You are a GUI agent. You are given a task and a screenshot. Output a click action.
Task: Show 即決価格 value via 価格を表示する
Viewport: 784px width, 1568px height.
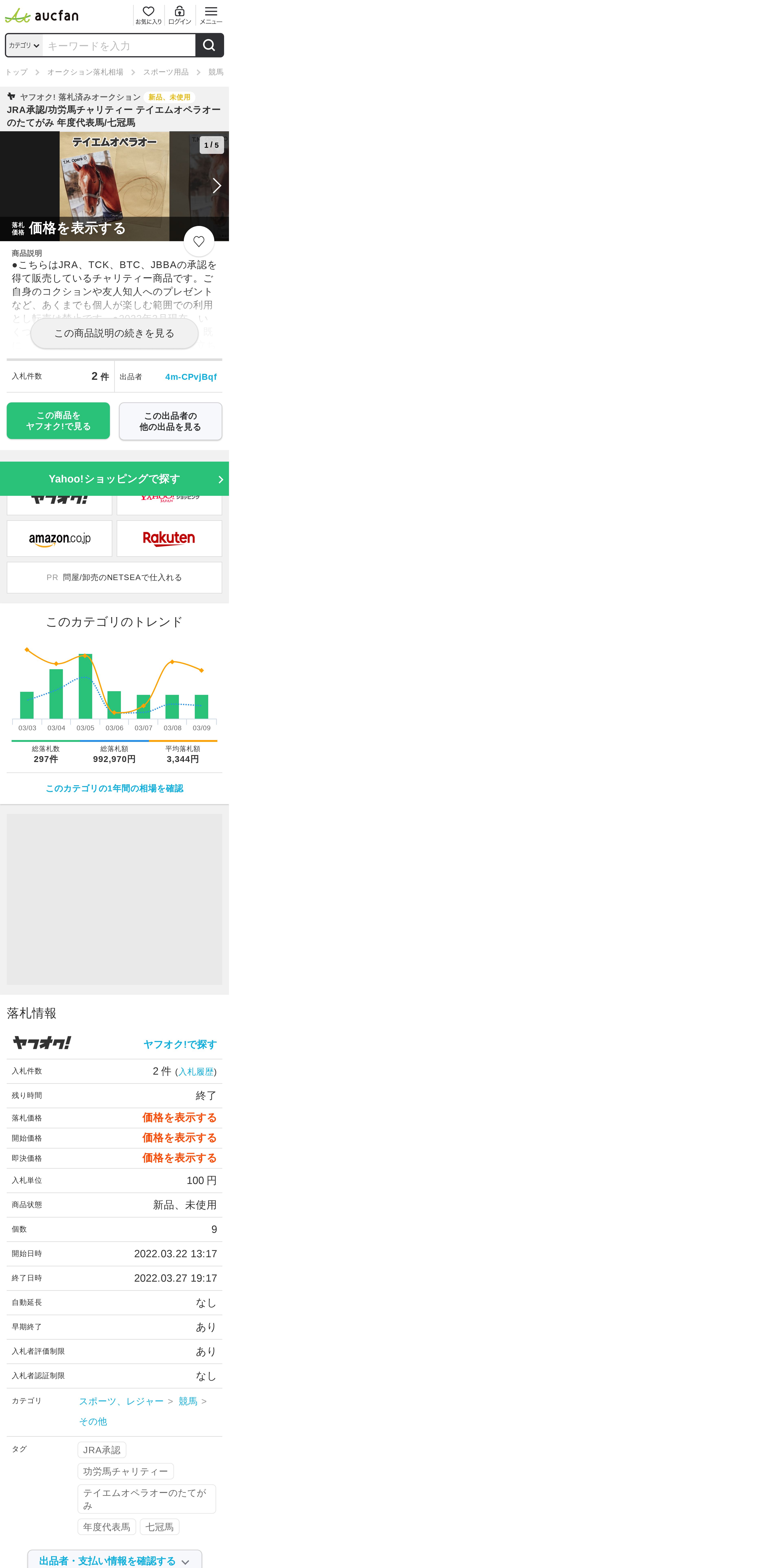pyautogui.click(x=180, y=1158)
